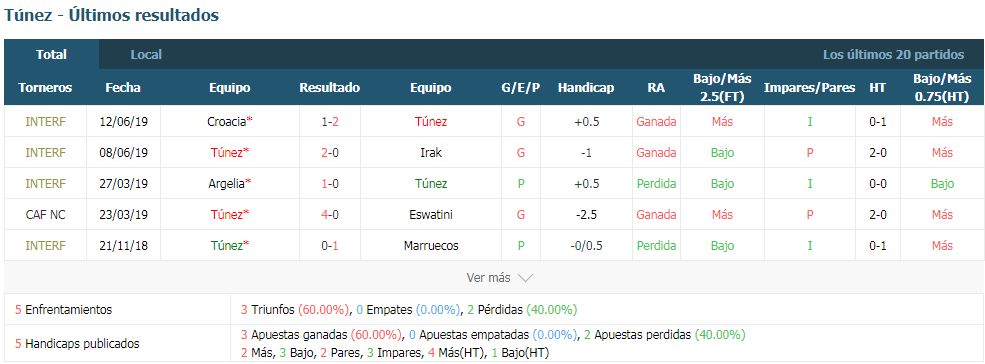
Task: Click the 0-1 result against Marruecos
Action: (x=330, y=246)
